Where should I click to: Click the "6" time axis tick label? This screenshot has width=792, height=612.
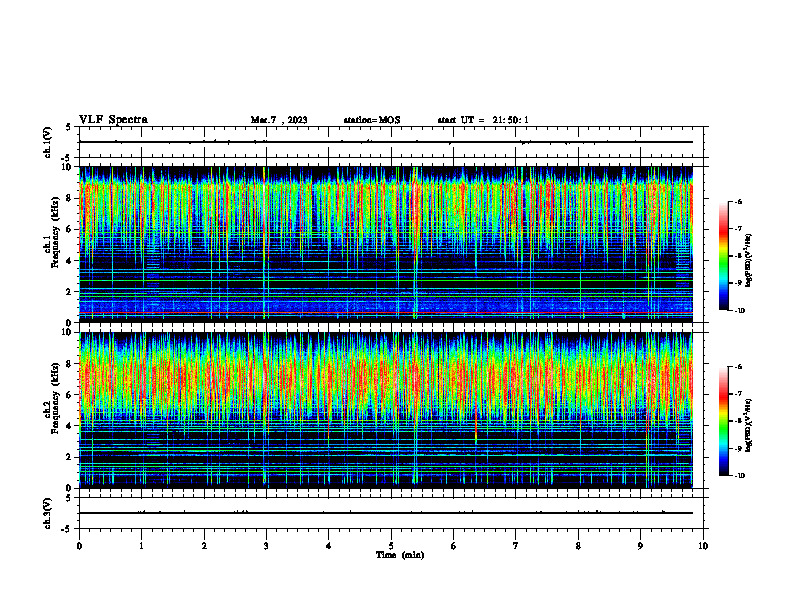[454, 546]
